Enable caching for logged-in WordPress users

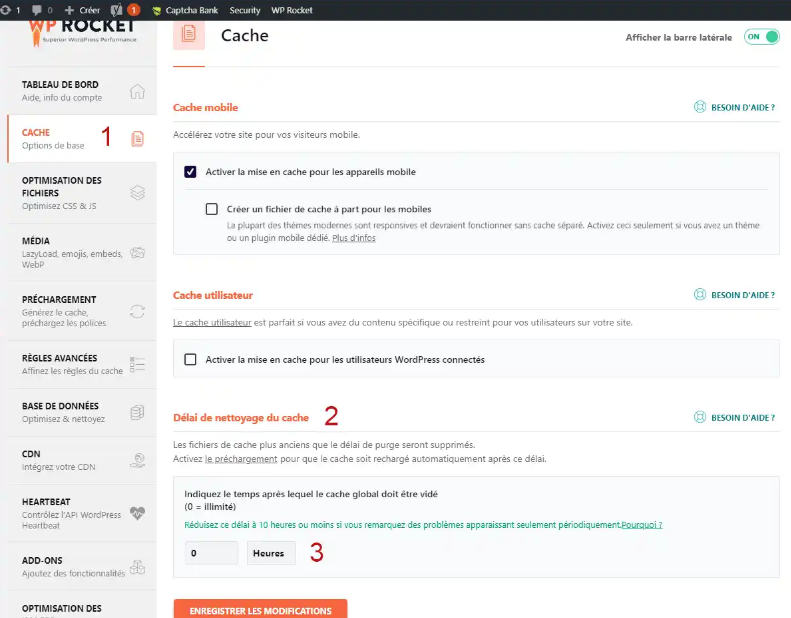point(190,359)
